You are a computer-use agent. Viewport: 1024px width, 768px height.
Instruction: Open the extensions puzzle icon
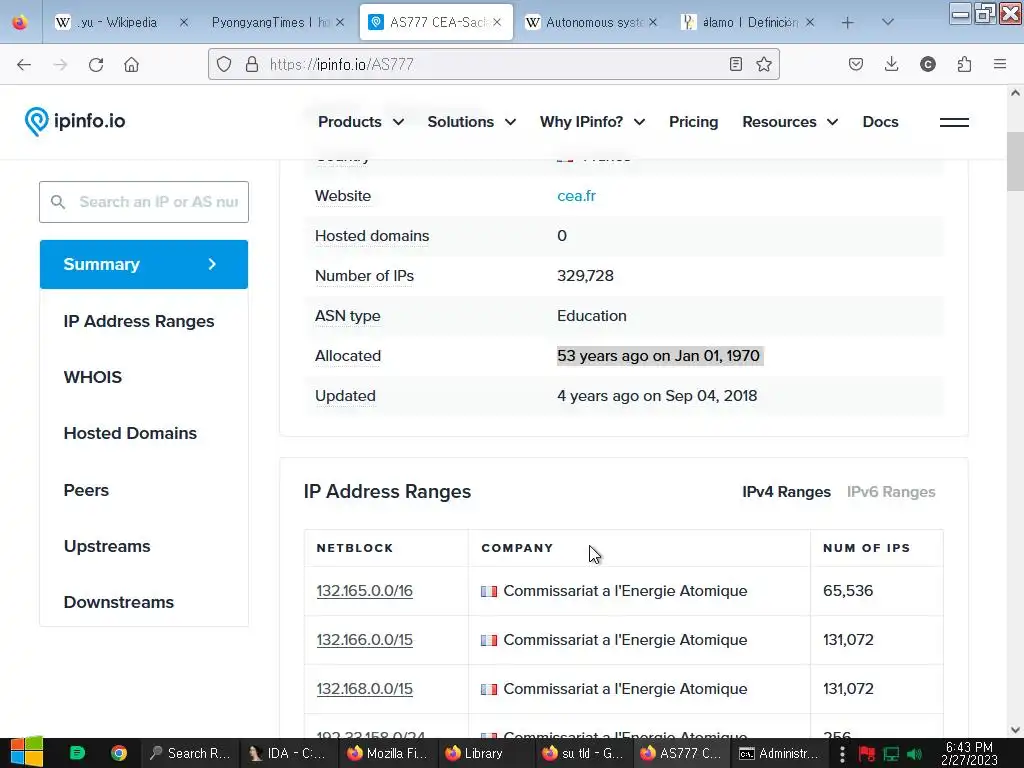point(964,64)
